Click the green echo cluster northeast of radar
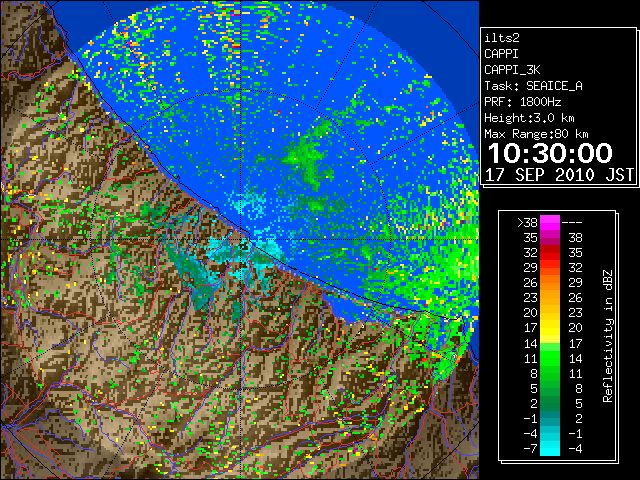640x480 pixels. [x=307, y=157]
